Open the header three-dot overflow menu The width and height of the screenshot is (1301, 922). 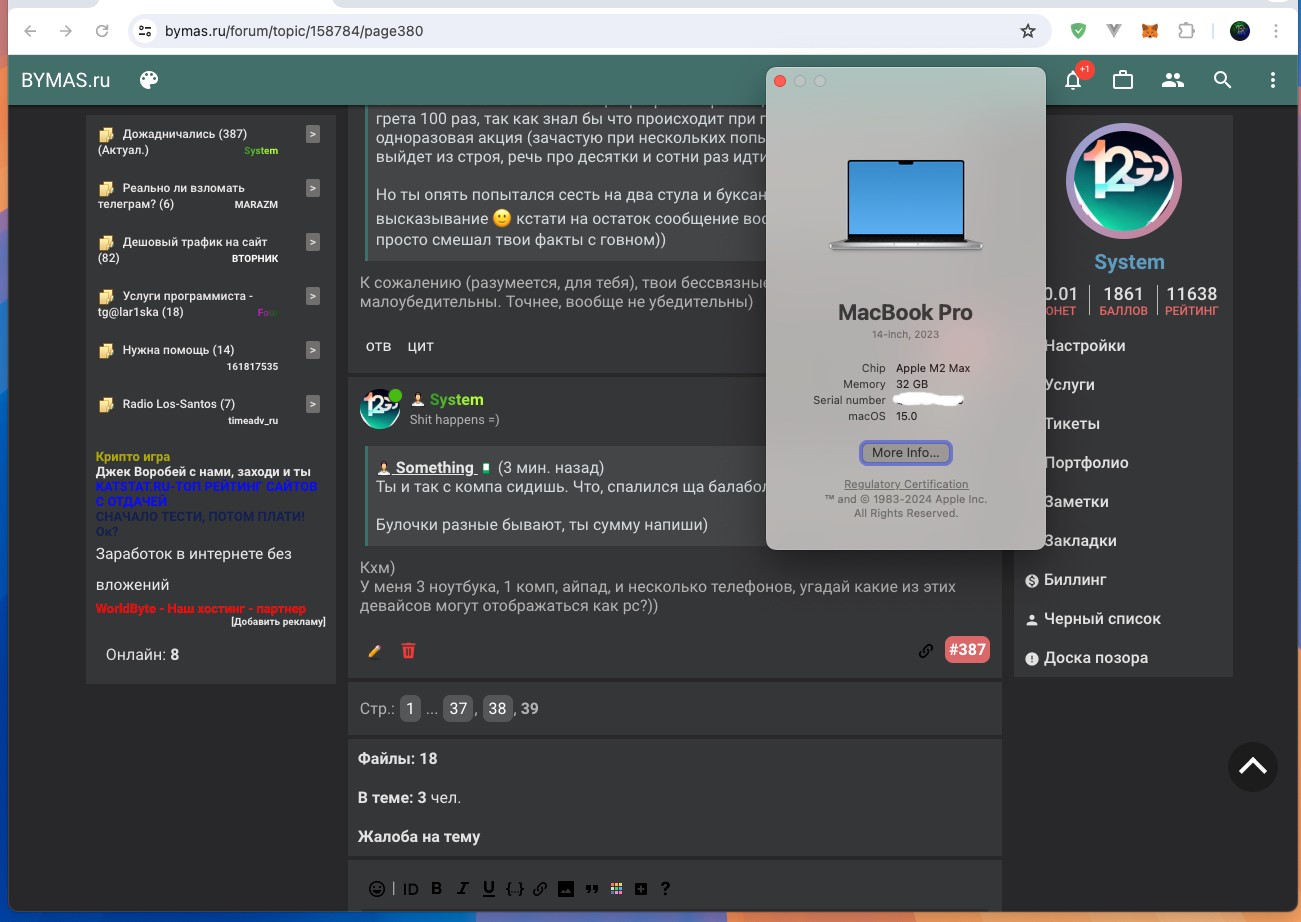[x=1272, y=80]
